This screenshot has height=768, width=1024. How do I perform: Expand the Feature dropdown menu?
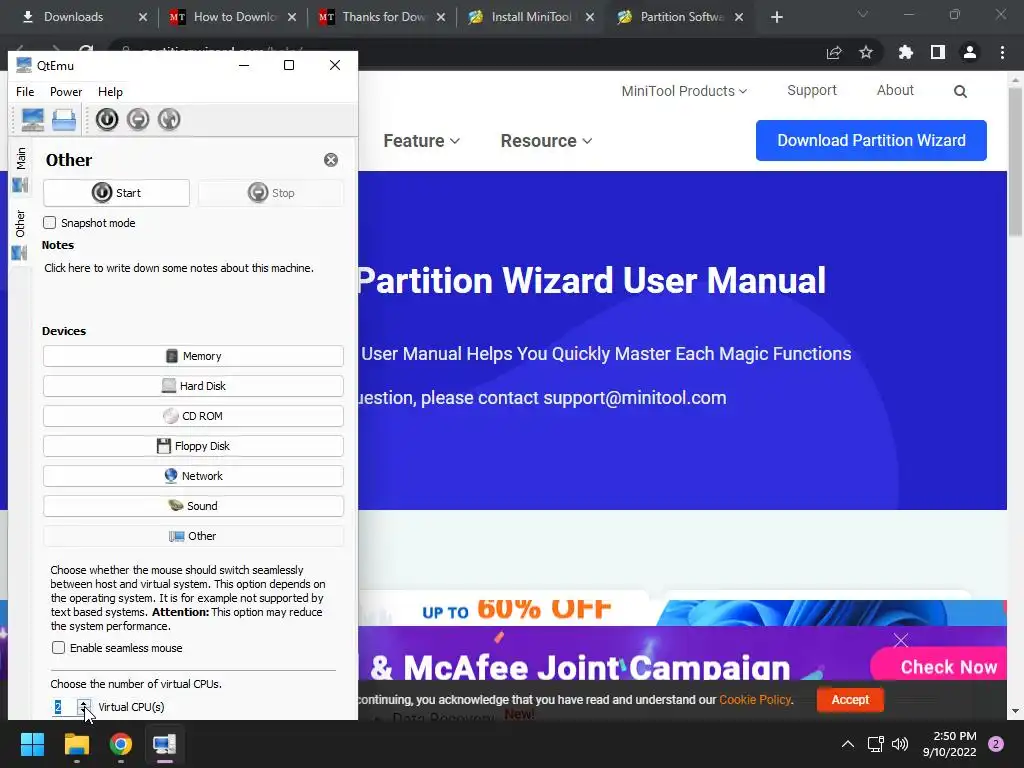pos(422,141)
